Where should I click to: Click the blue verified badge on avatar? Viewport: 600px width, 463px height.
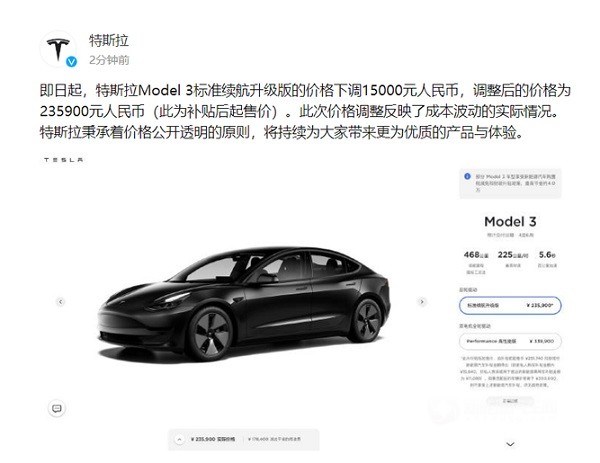pyautogui.click(x=72, y=61)
